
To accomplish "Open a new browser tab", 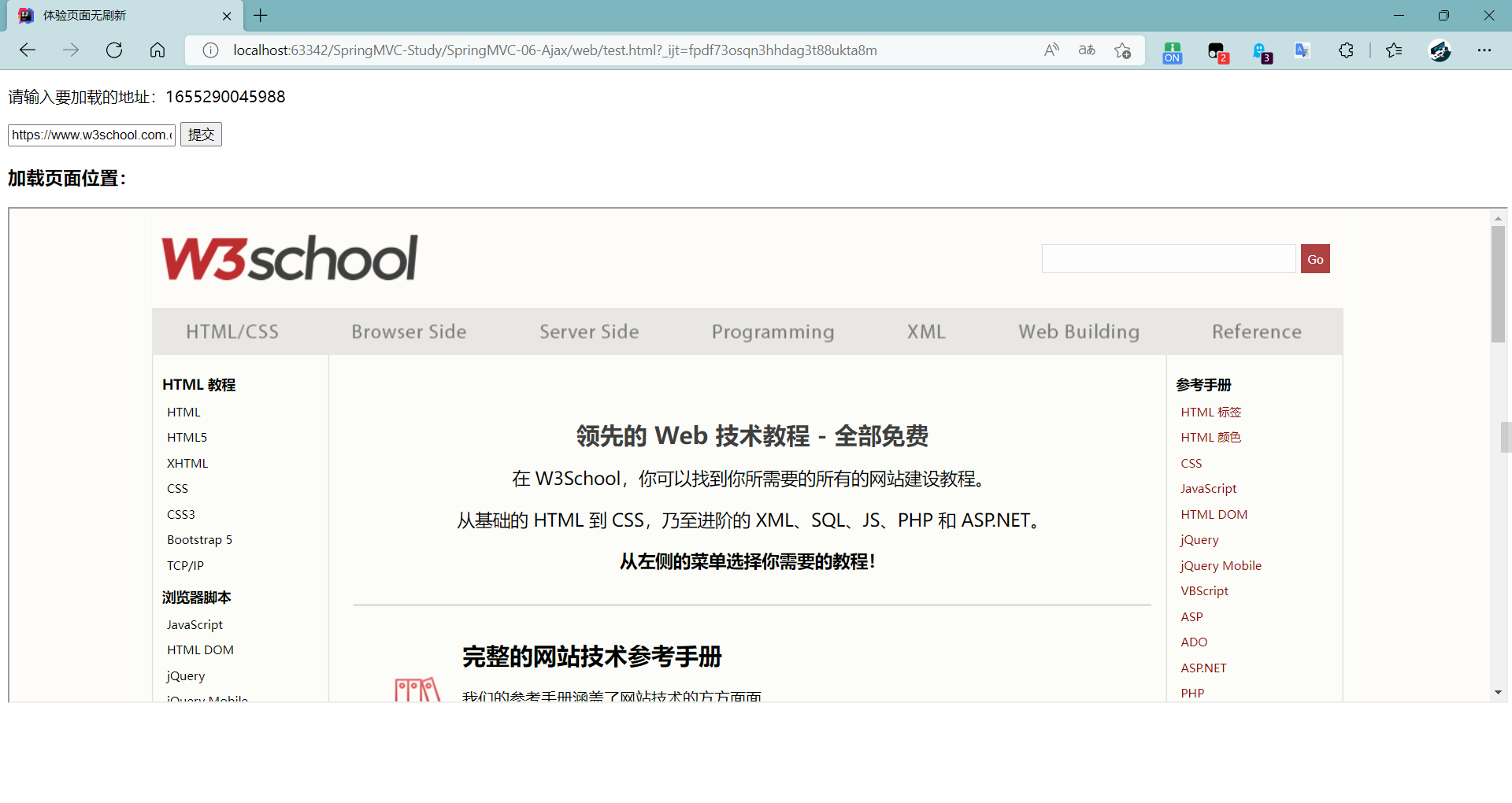I will [261, 16].
